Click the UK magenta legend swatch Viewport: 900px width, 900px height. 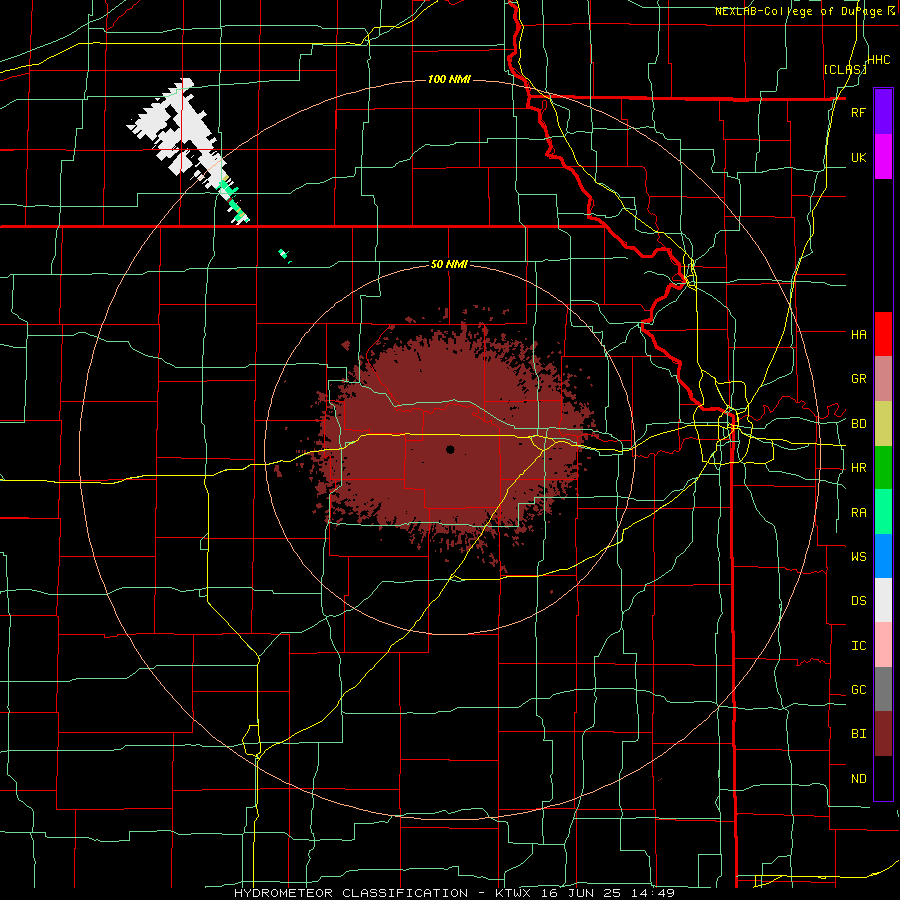point(883,157)
